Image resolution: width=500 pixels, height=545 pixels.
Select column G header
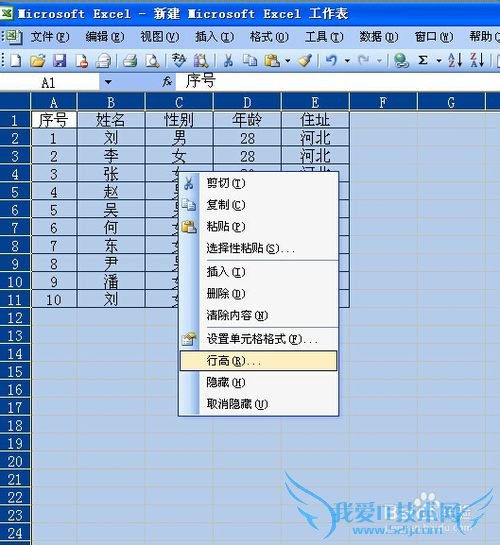point(451,102)
